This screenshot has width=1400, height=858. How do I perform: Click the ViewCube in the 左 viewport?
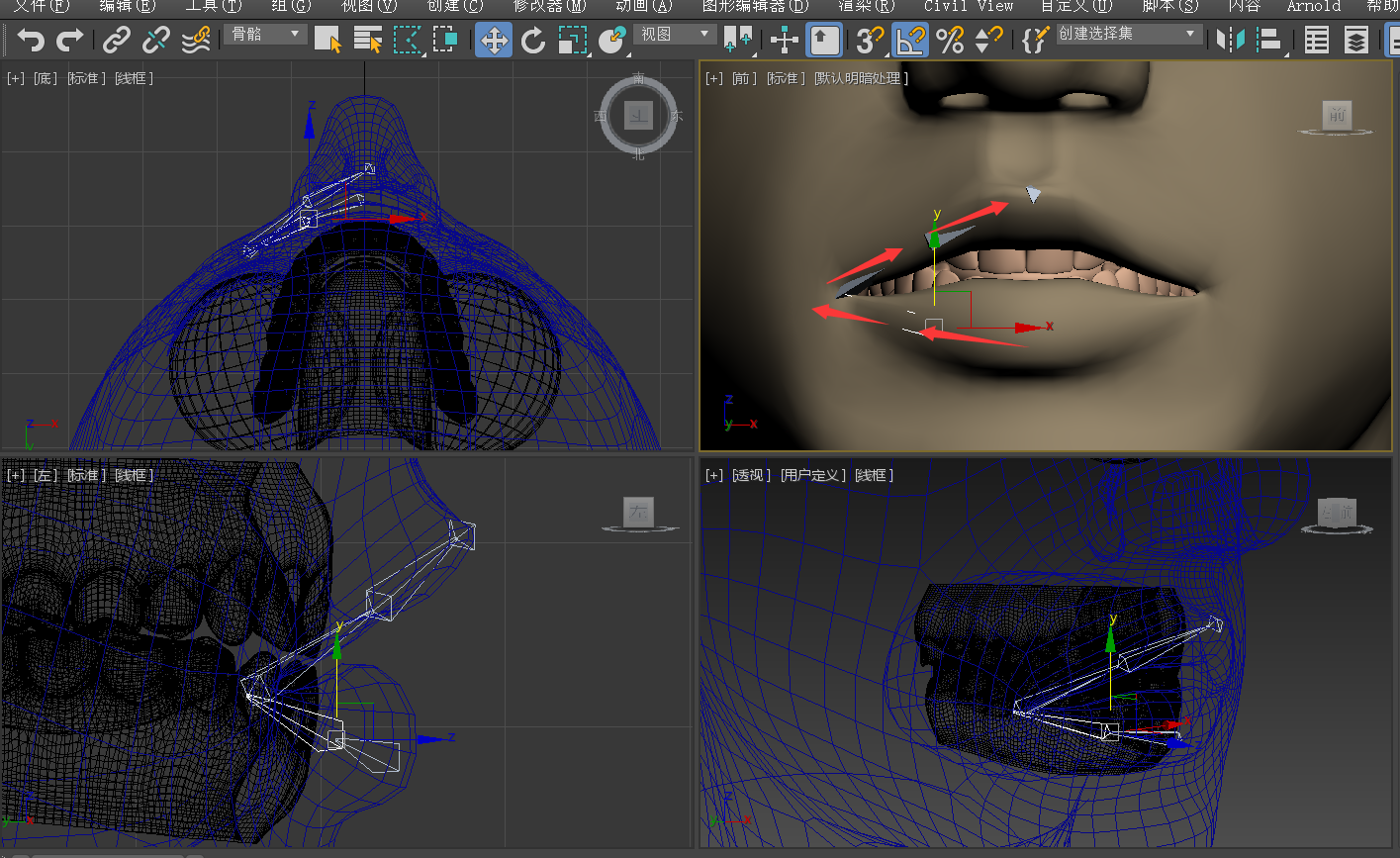pyautogui.click(x=638, y=512)
